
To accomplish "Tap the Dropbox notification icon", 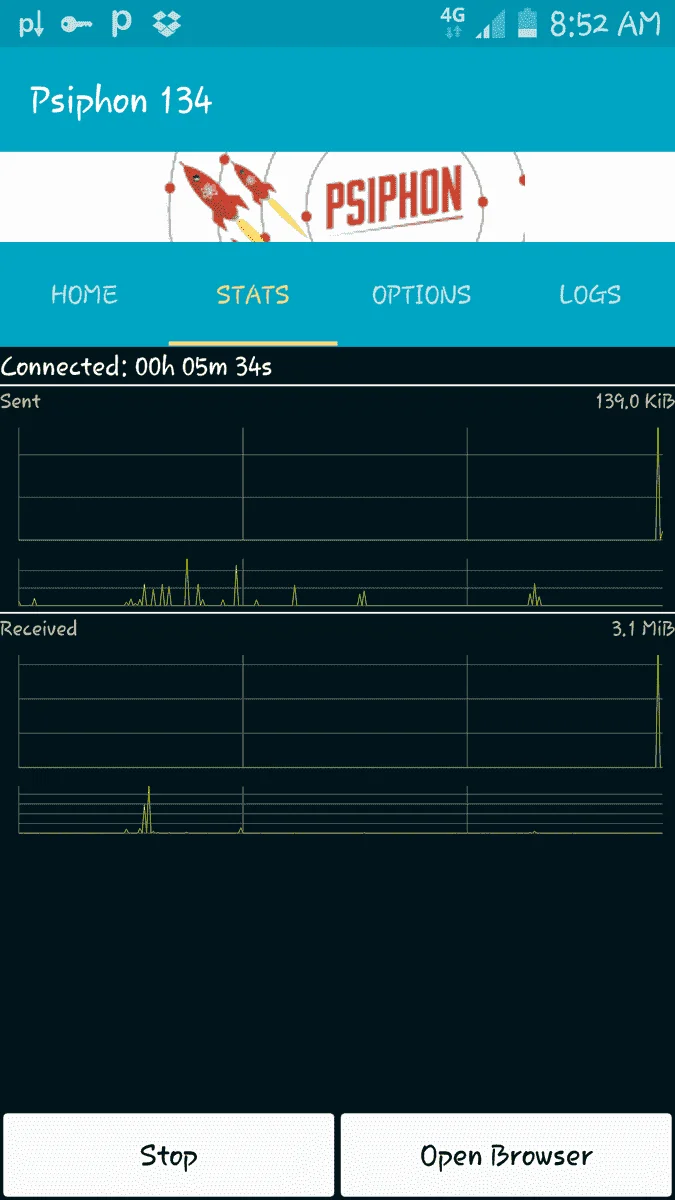I will coord(167,25).
